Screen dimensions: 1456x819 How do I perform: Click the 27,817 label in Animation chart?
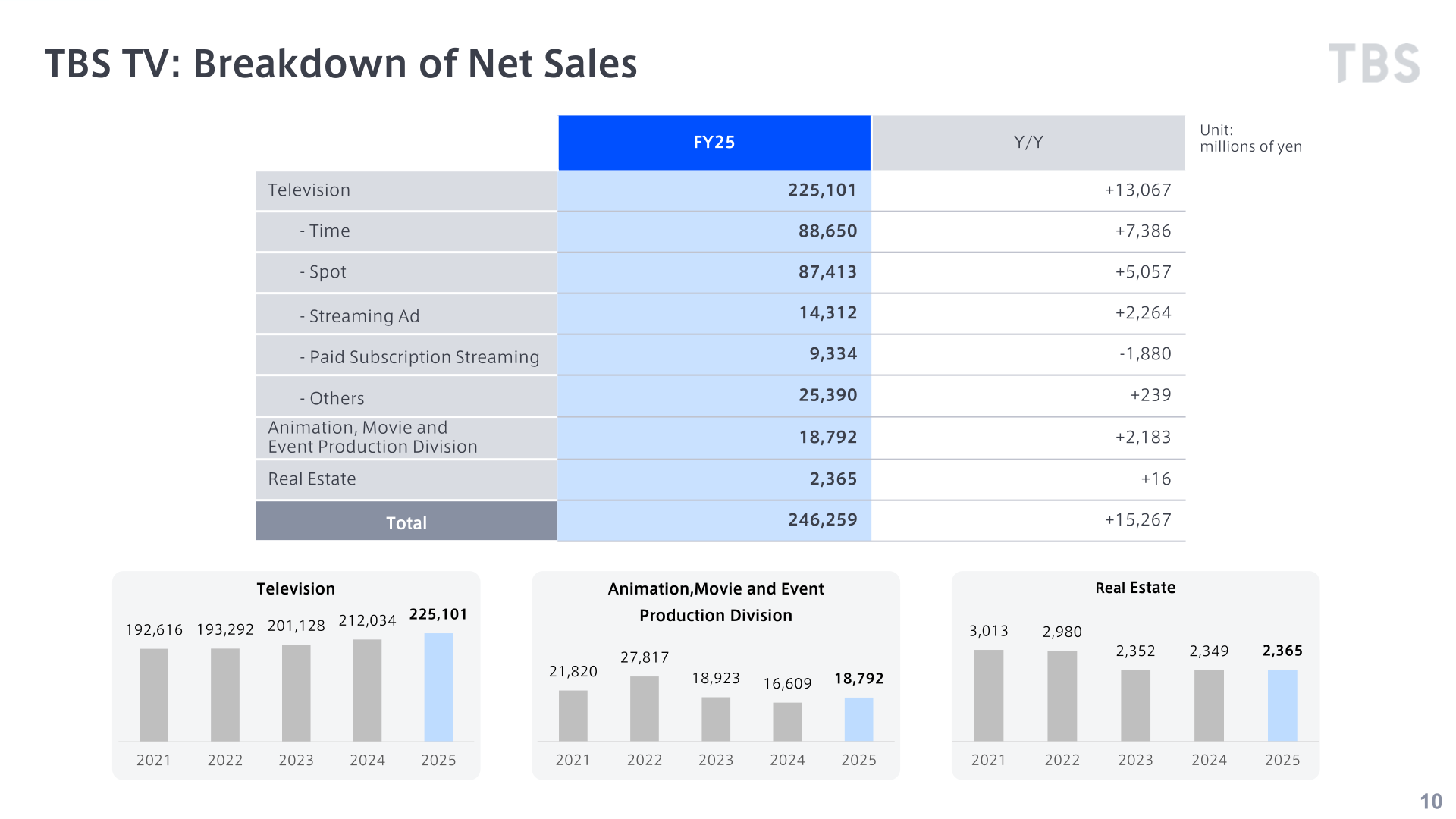[645, 658]
